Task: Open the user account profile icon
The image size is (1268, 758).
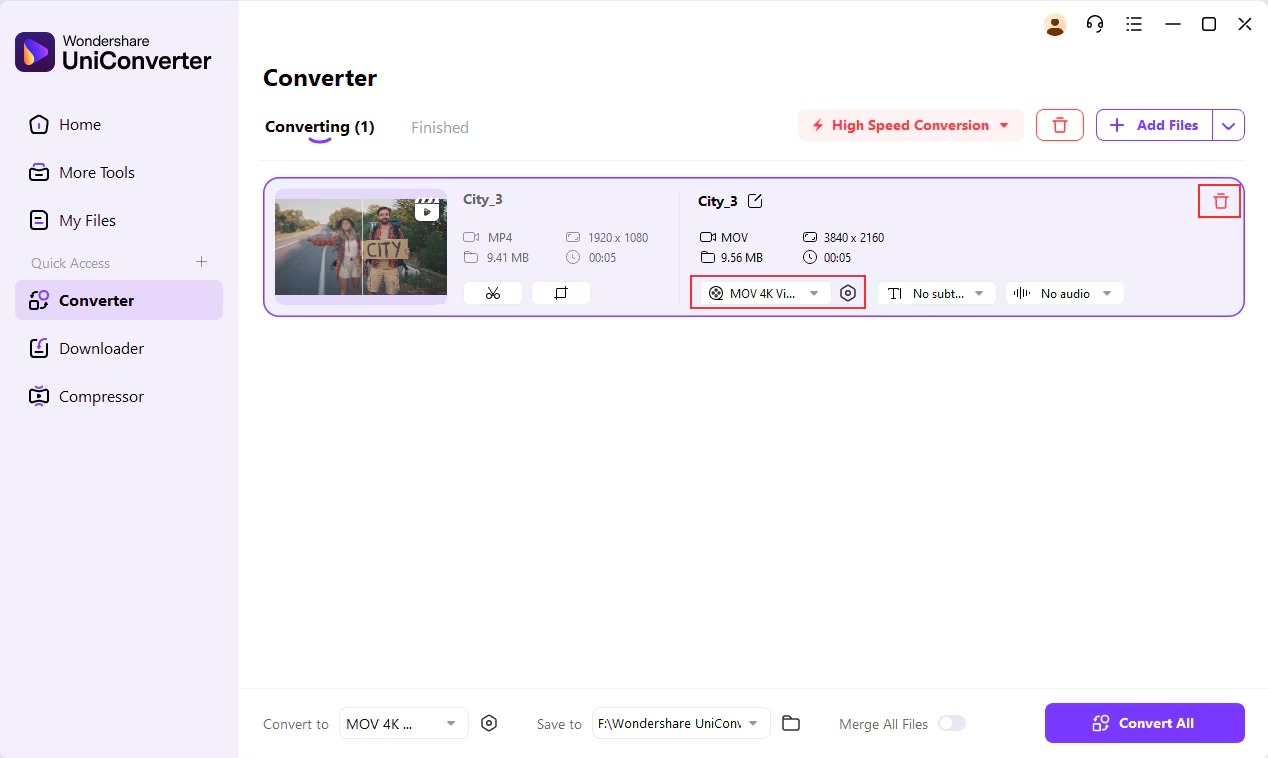Action: coord(1055,25)
